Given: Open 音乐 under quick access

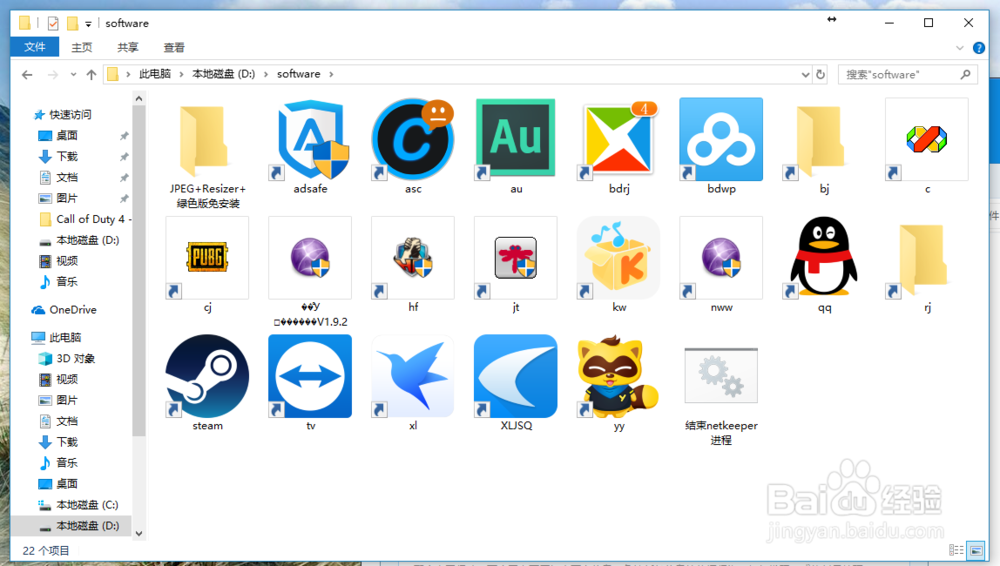Looking at the screenshot, I should pyautogui.click(x=67, y=282).
